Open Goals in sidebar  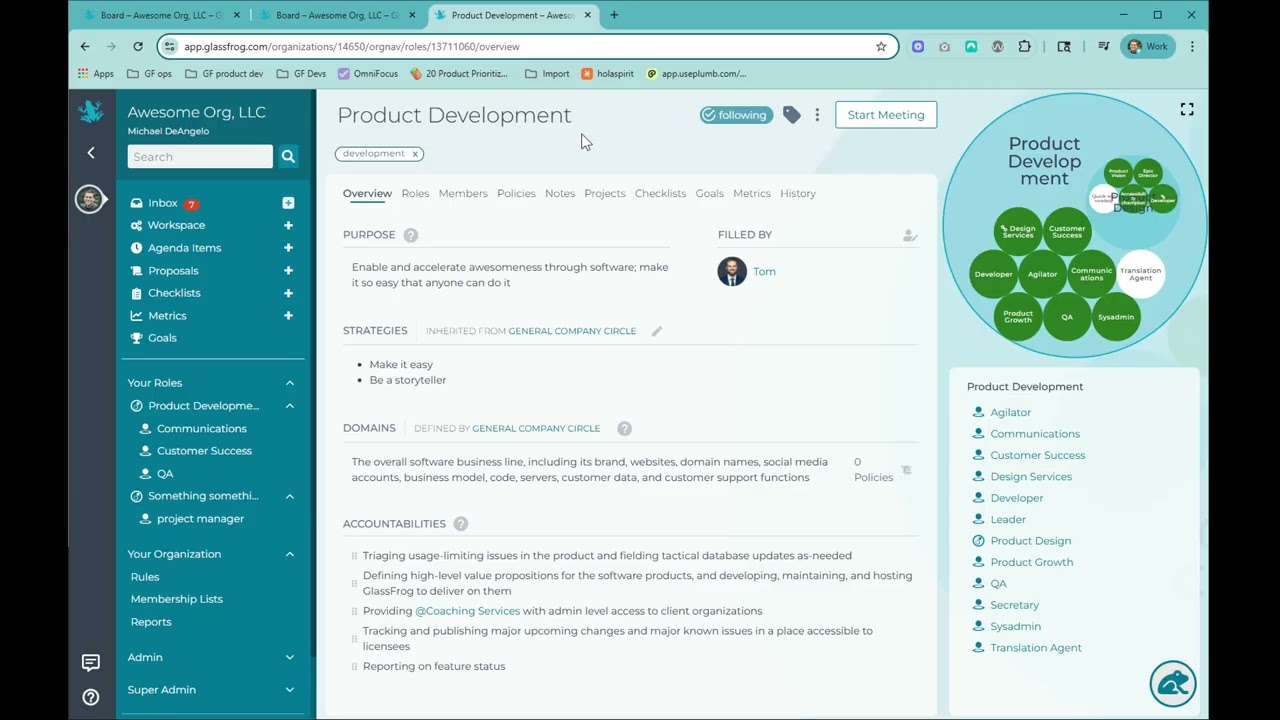click(162, 338)
